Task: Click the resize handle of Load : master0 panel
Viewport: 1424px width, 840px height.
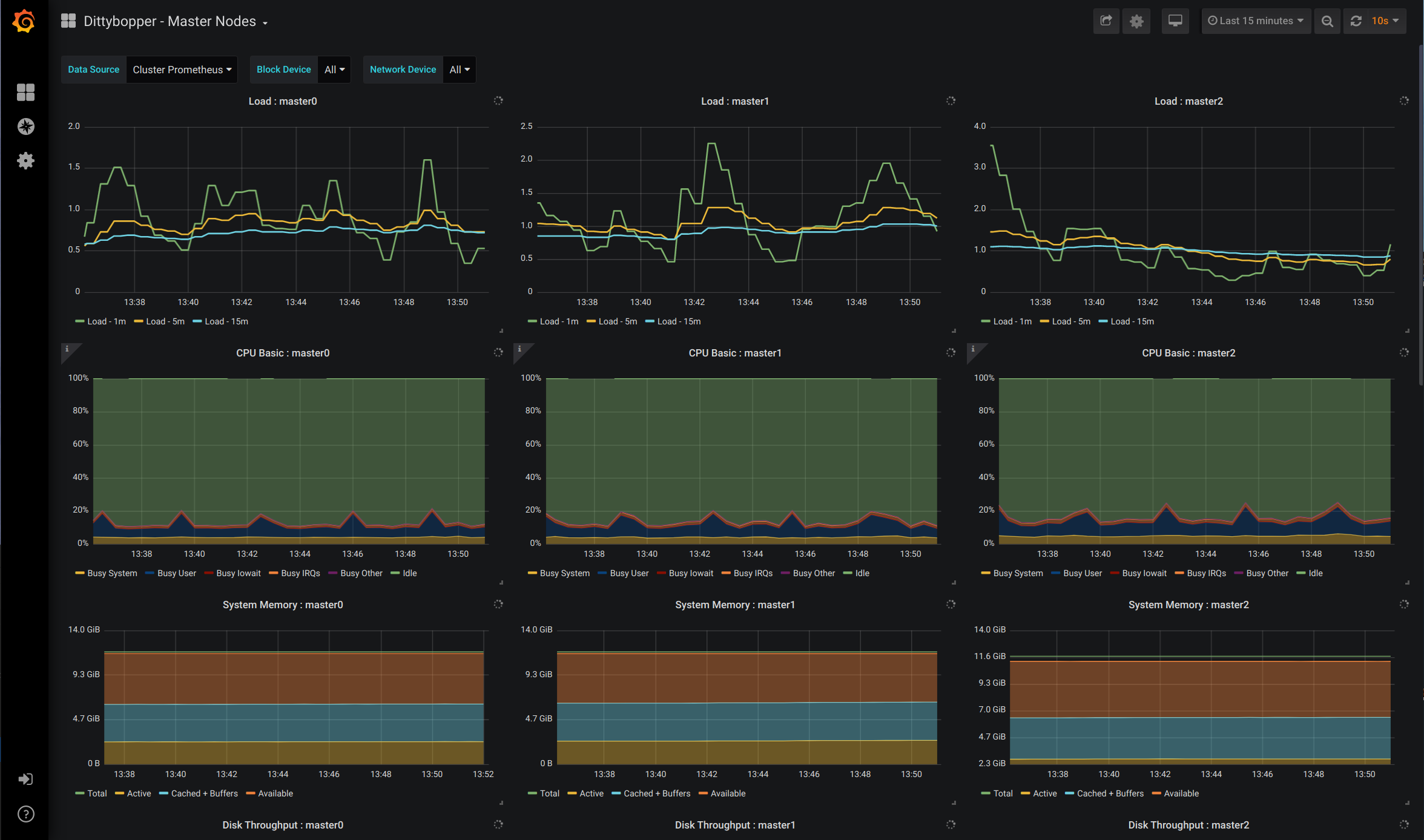Action: point(501,331)
